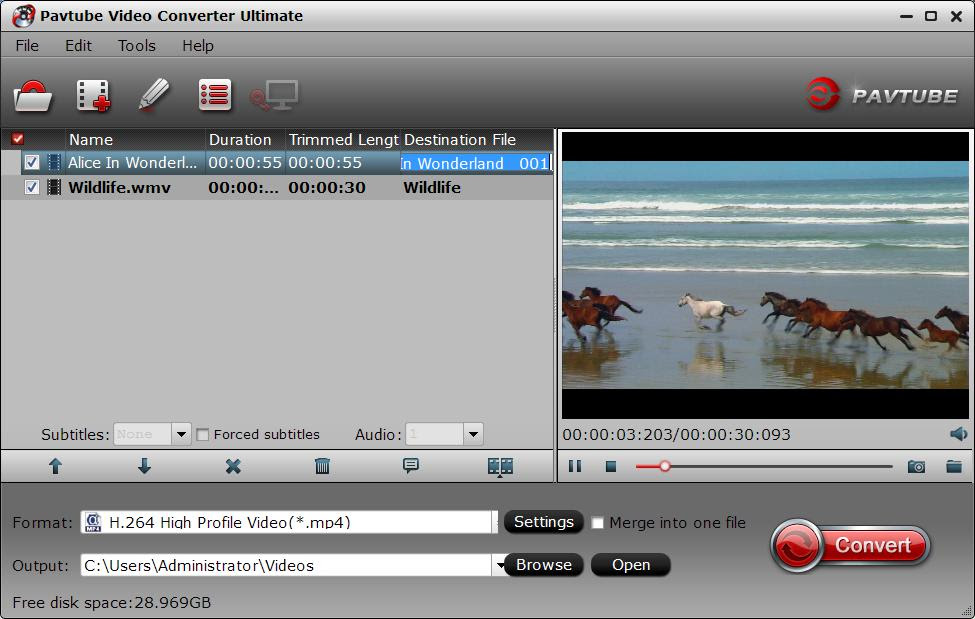Pause the video preview
975x619 pixels.
point(575,466)
